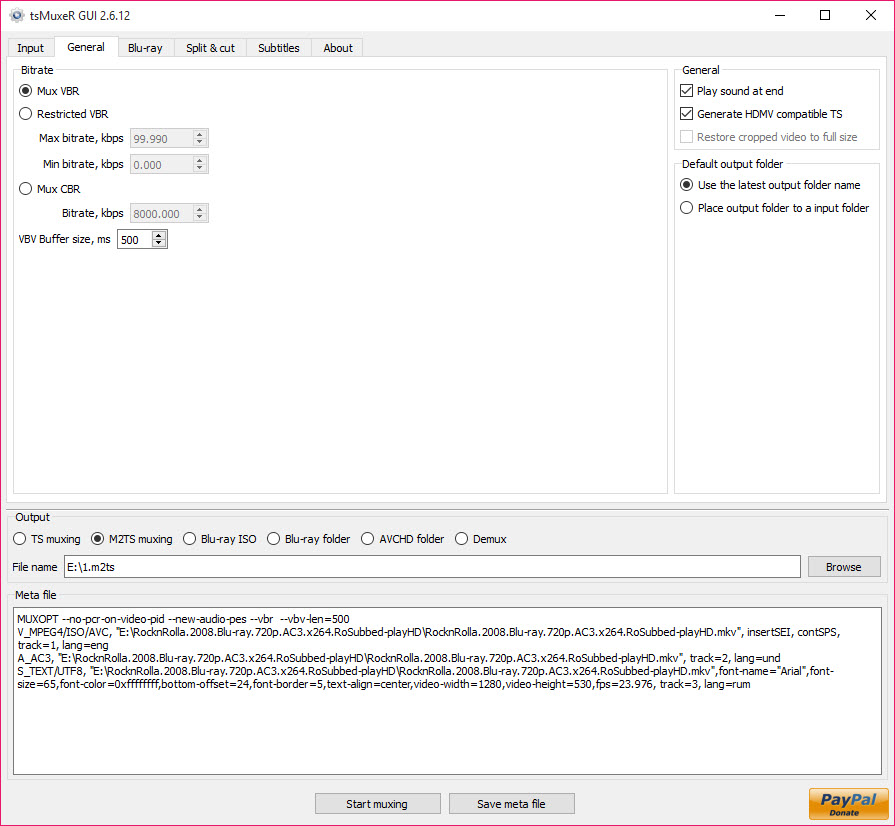Open the Blu-ray tab
The width and height of the screenshot is (895, 826).
pos(145,48)
